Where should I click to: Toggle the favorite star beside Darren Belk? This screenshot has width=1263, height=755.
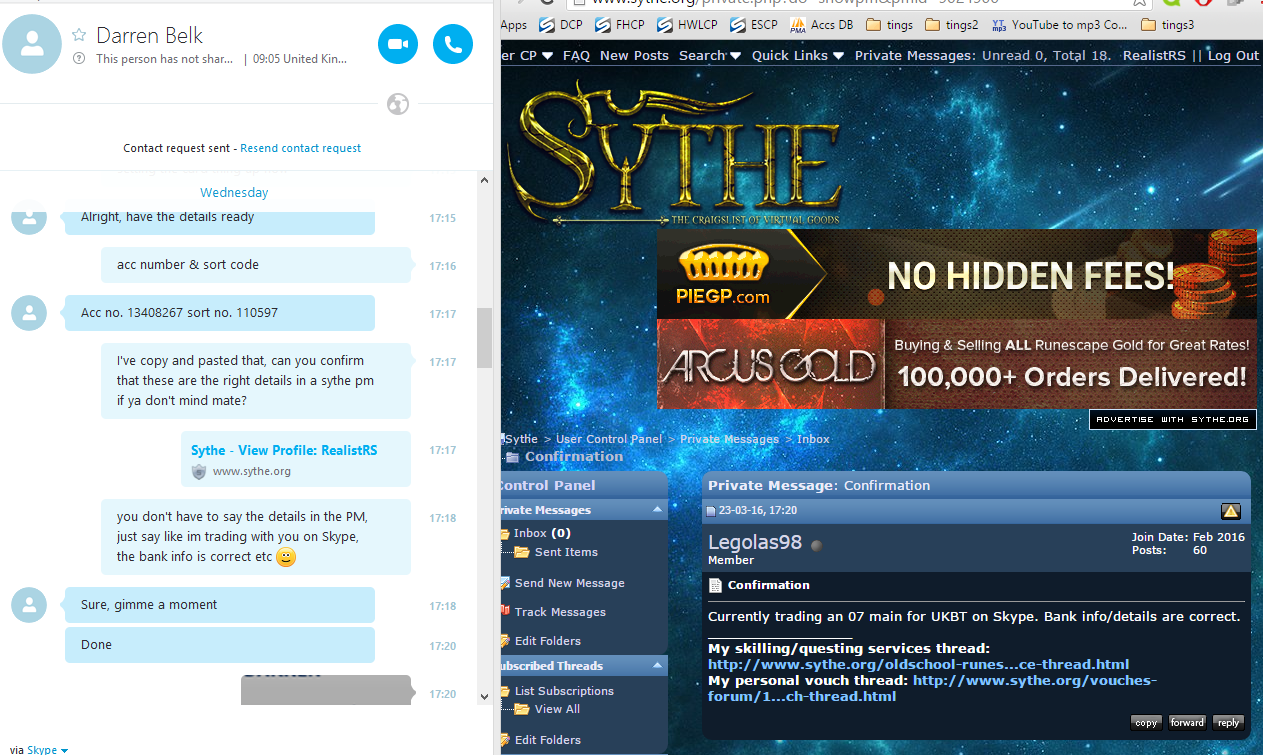pyautogui.click(x=79, y=35)
